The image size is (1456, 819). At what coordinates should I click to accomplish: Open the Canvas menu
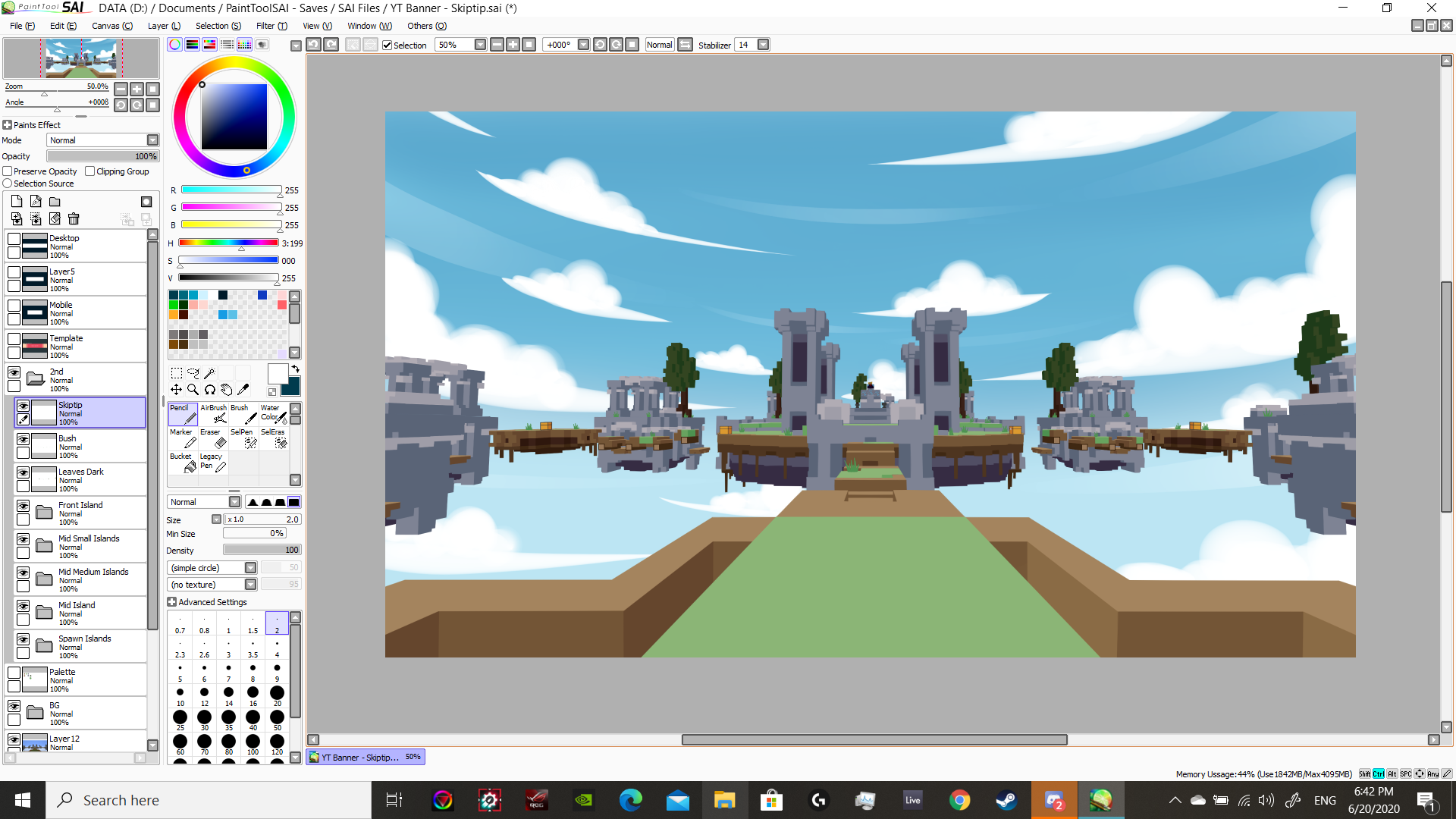coord(112,26)
